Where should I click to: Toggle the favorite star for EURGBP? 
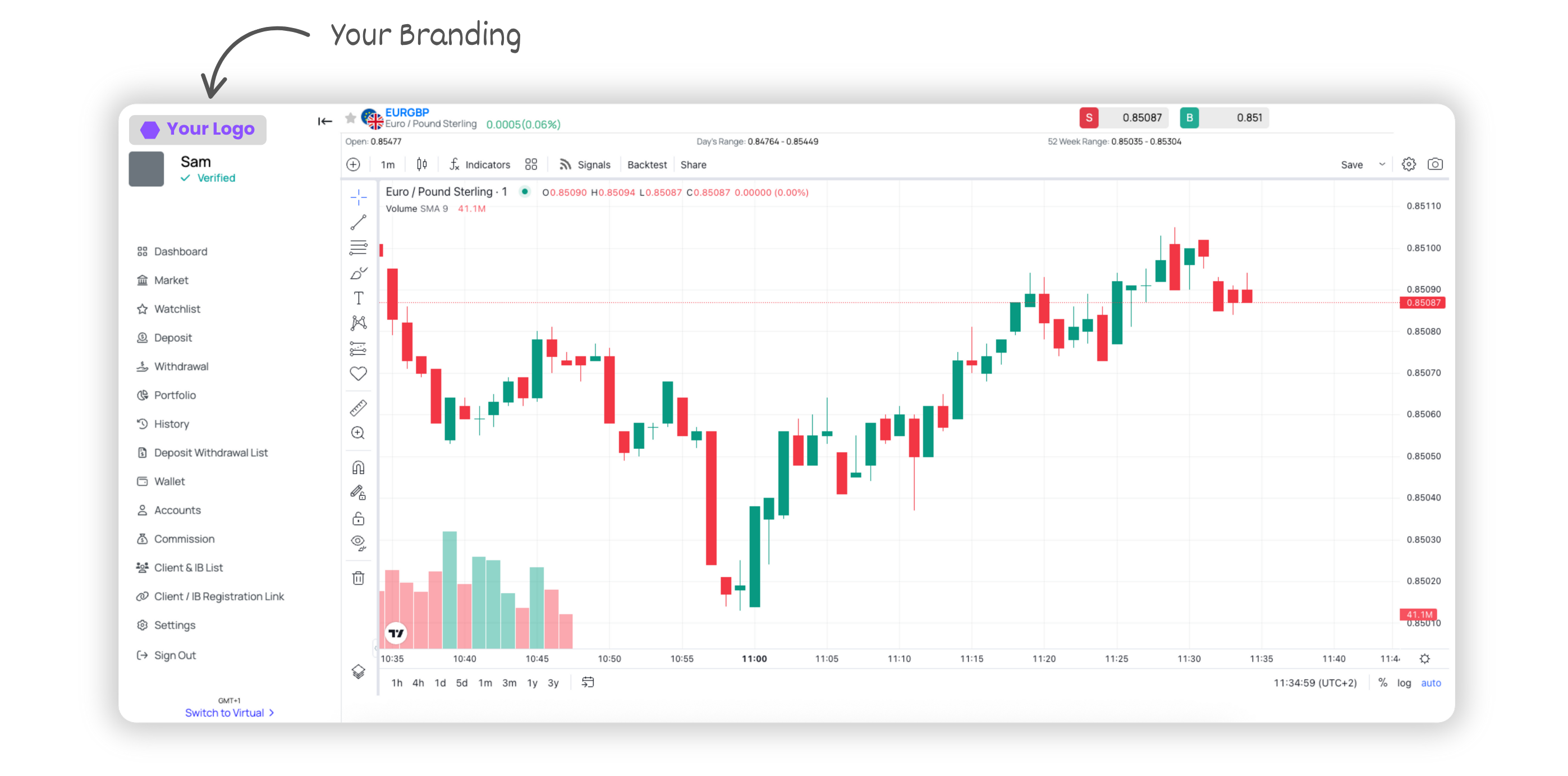tap(351, 118)
